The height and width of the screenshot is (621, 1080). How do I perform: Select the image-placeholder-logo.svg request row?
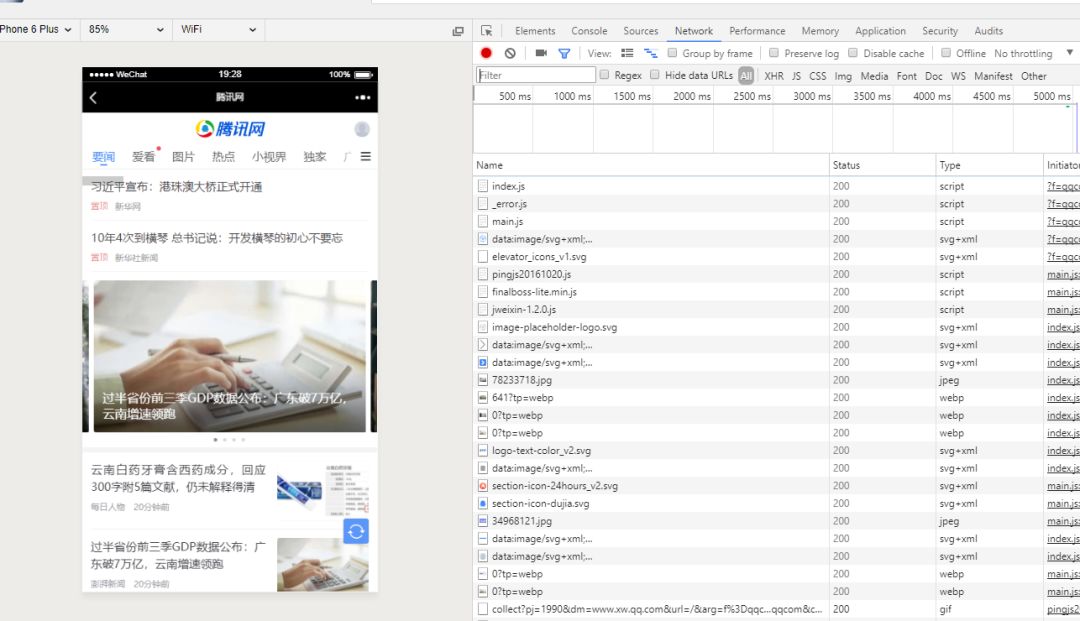coord(776,327)
